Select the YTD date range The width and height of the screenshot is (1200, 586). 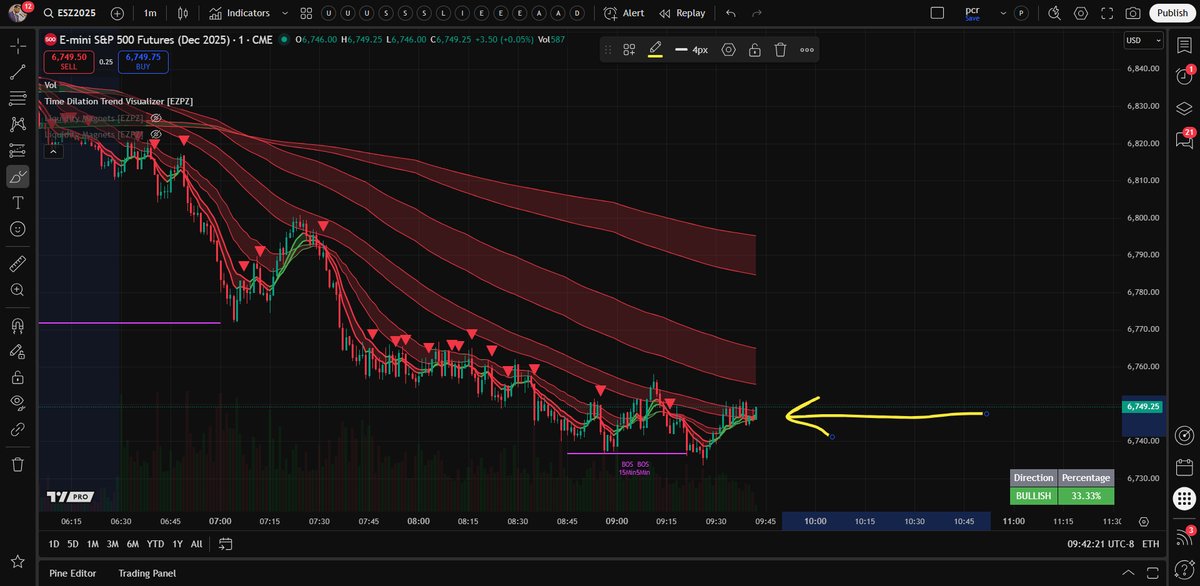pos(155,544)
